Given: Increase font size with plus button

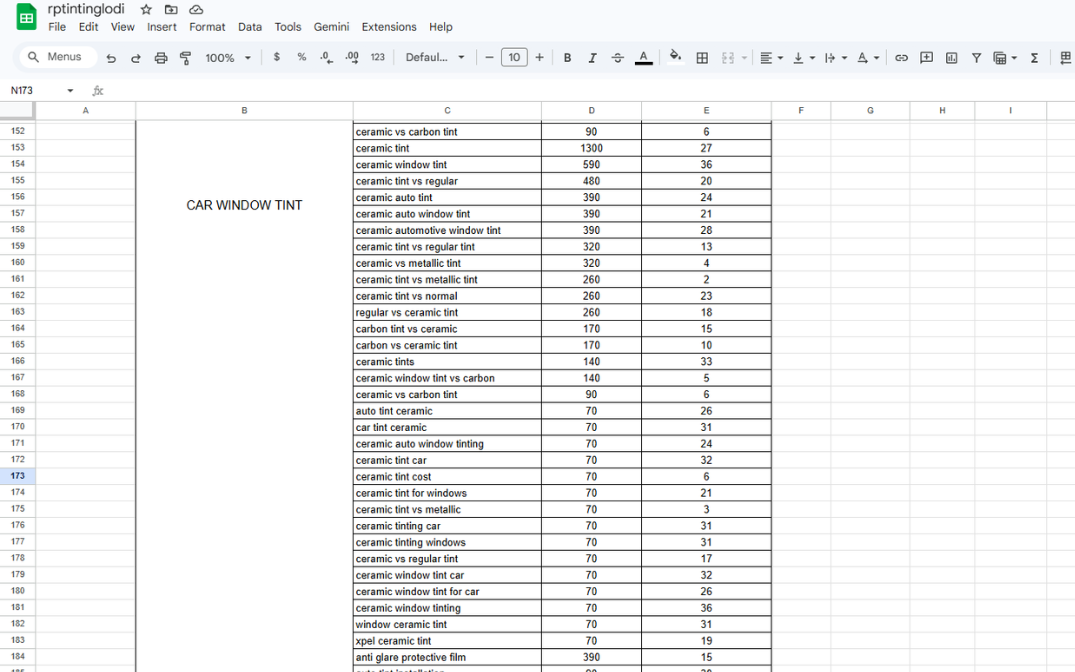Looking at the screenshot, I should click(x=540, y=58).
